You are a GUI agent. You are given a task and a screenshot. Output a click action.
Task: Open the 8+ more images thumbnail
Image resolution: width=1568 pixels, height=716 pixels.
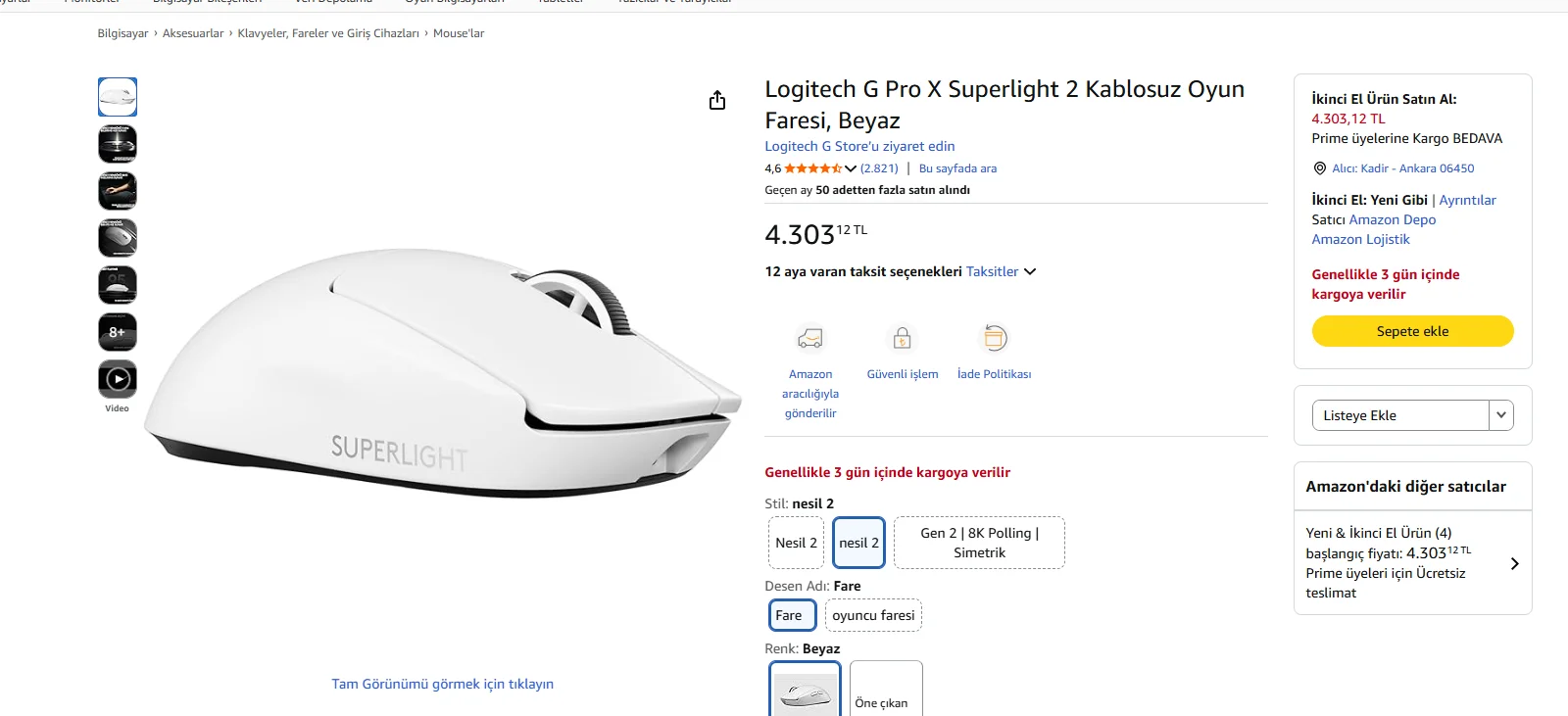(x=118, y=332)
